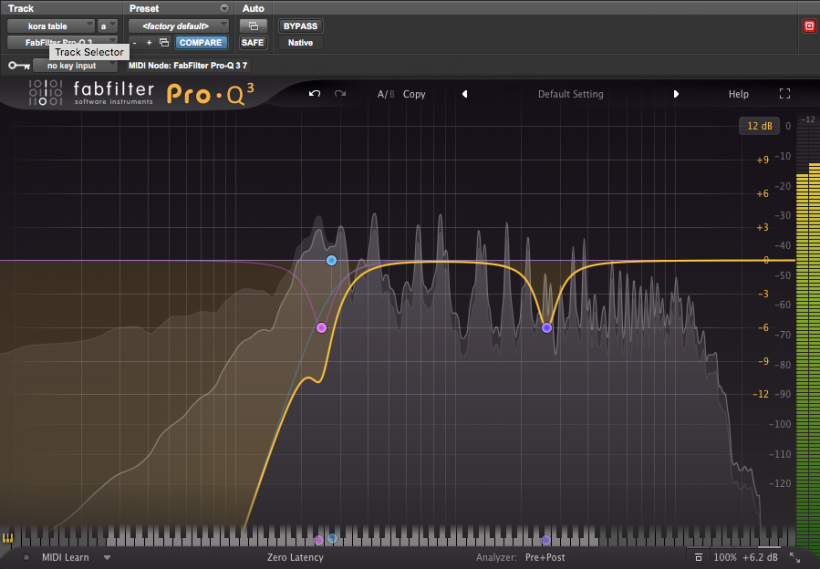This screenshot has width=820, height=569.
Task: Click the Track header label
Action: pyautogui.click(x=21, y=8)
